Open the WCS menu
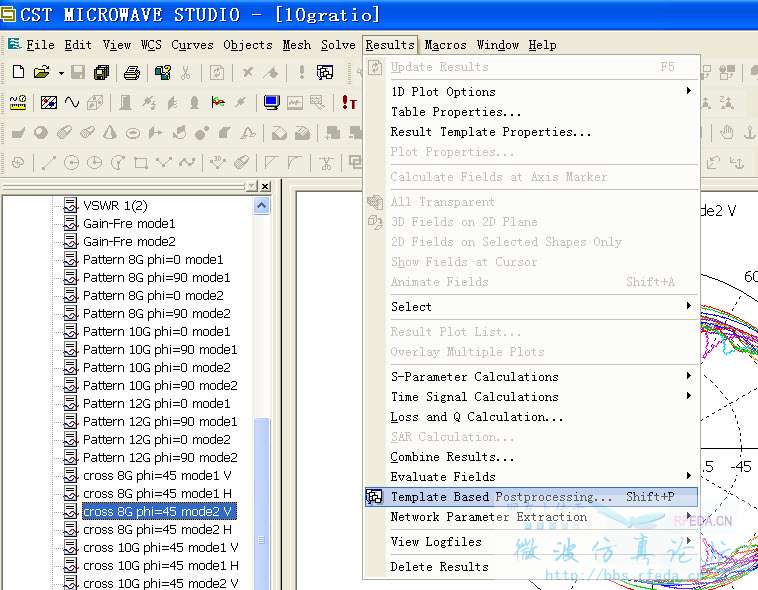 click(151, 45)
